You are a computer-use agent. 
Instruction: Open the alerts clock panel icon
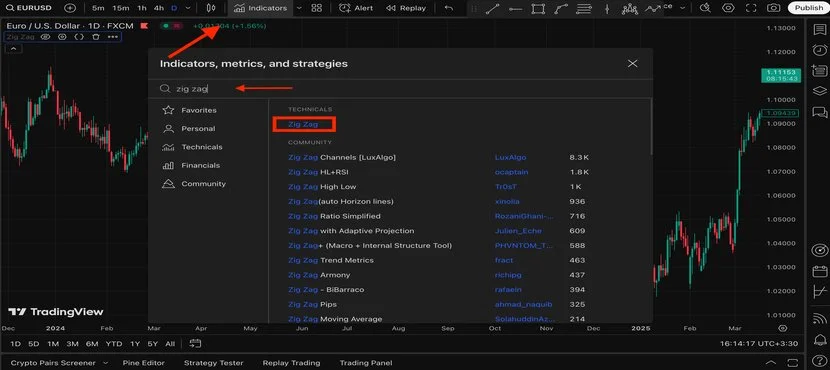(819, 50)
